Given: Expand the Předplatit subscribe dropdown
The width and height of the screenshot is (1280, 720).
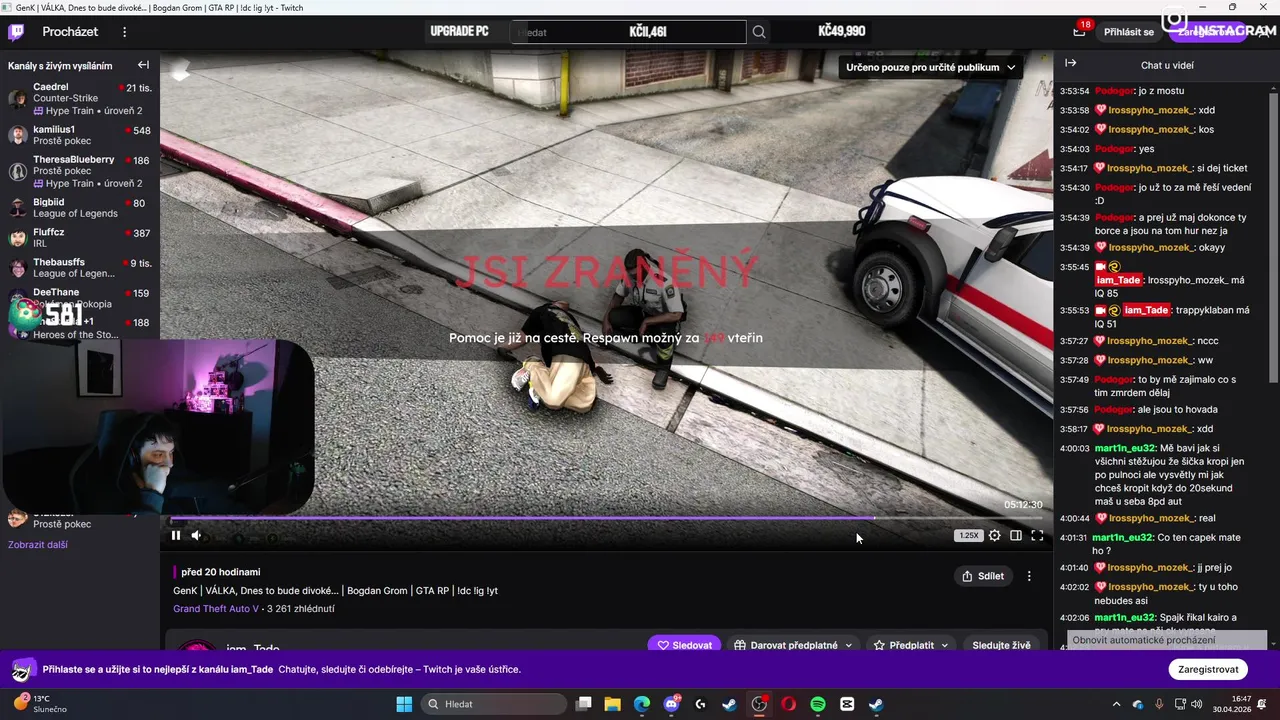Looking at the screenshot, I should point(911,645).
